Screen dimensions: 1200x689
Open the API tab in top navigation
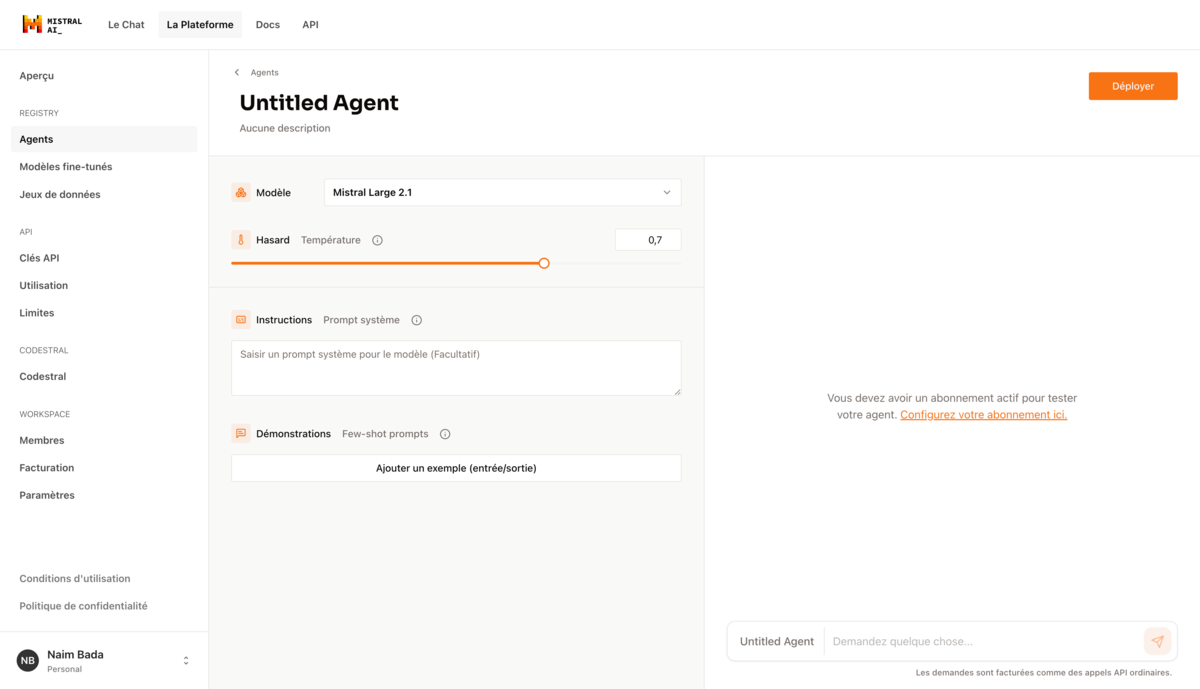point(310,25)
